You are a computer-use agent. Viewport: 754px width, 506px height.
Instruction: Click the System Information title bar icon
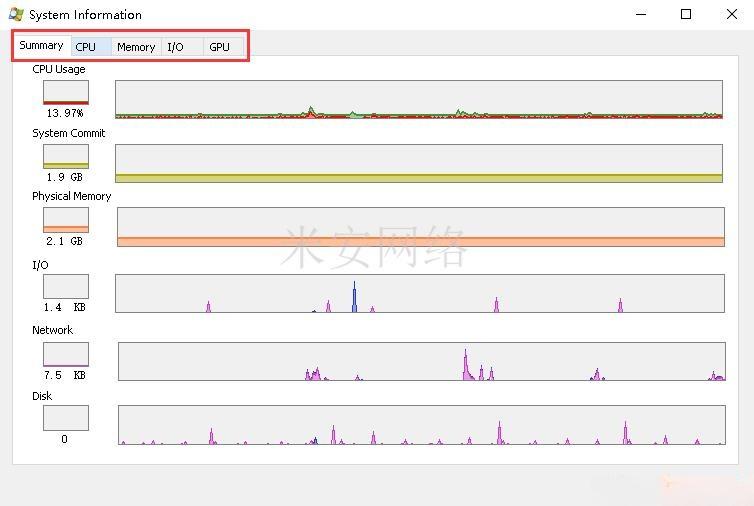point(15,15)
